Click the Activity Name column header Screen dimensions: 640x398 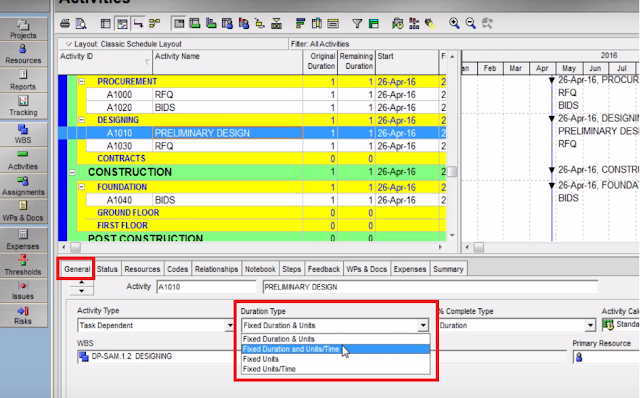click(228, 62)
